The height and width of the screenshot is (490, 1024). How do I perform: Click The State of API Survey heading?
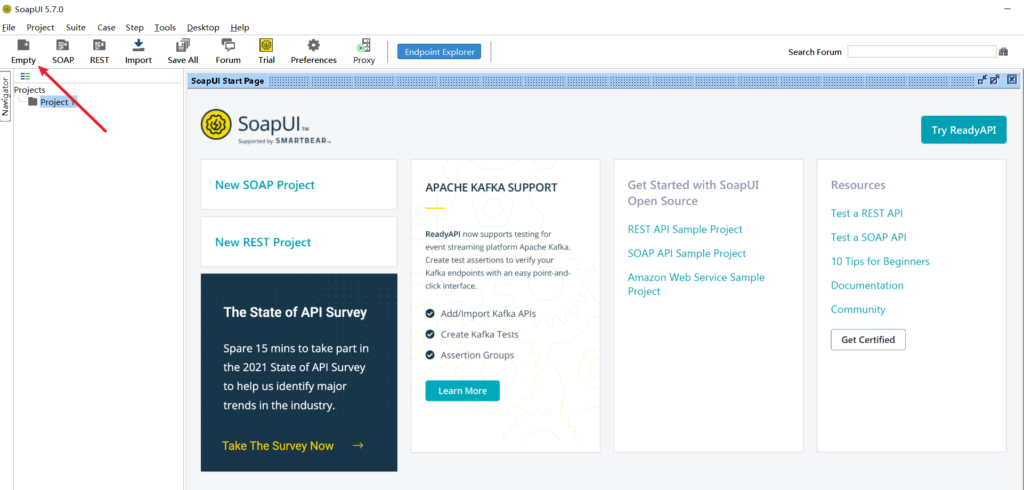(295, 312)
